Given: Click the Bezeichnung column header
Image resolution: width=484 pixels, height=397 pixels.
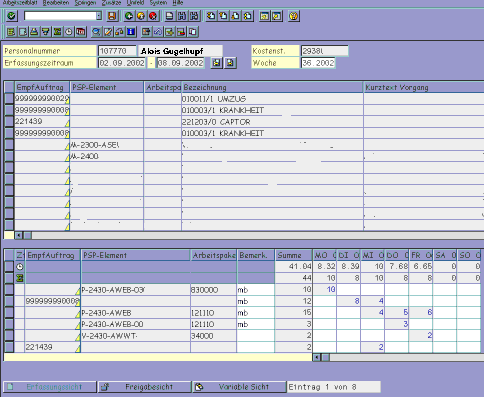Looking at the screenshot, I should [272, 87].
